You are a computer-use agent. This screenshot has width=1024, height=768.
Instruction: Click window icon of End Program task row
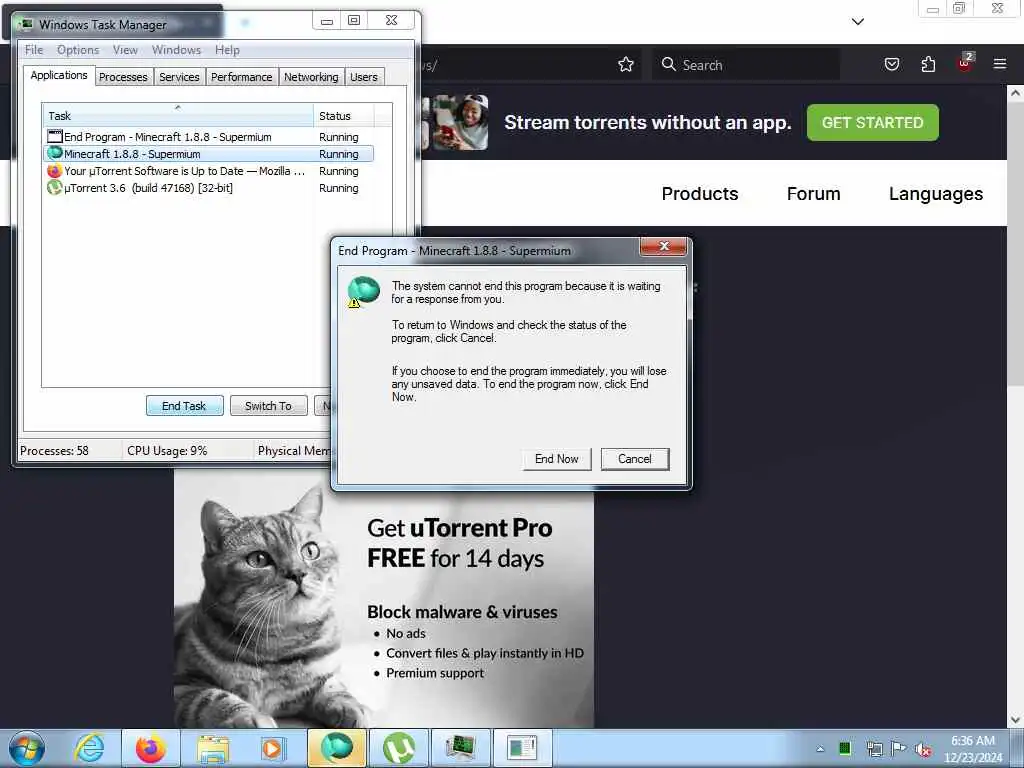[x=55, y=136]
